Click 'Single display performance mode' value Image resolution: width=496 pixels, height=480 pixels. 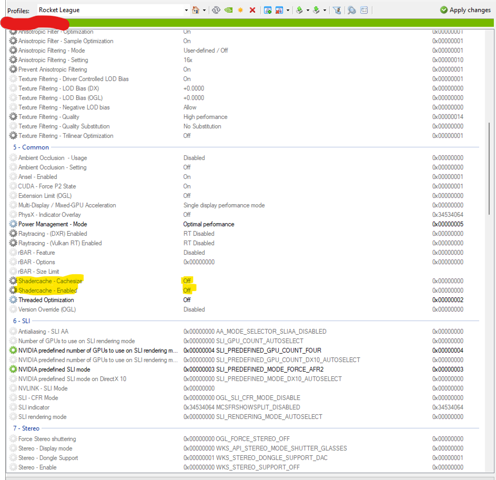224,205
